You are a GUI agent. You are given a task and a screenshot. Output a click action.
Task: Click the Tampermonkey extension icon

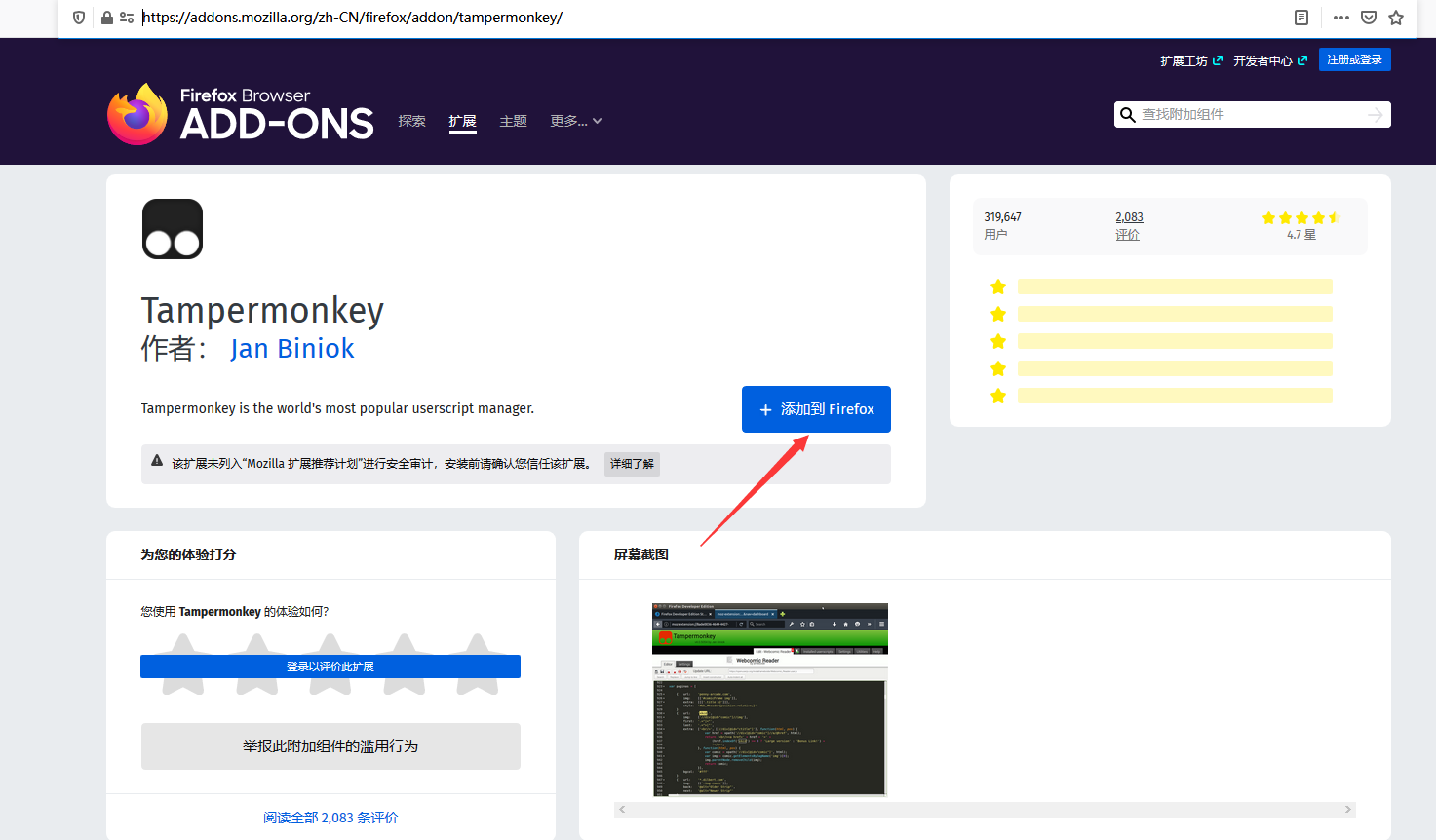pos(173,229)
